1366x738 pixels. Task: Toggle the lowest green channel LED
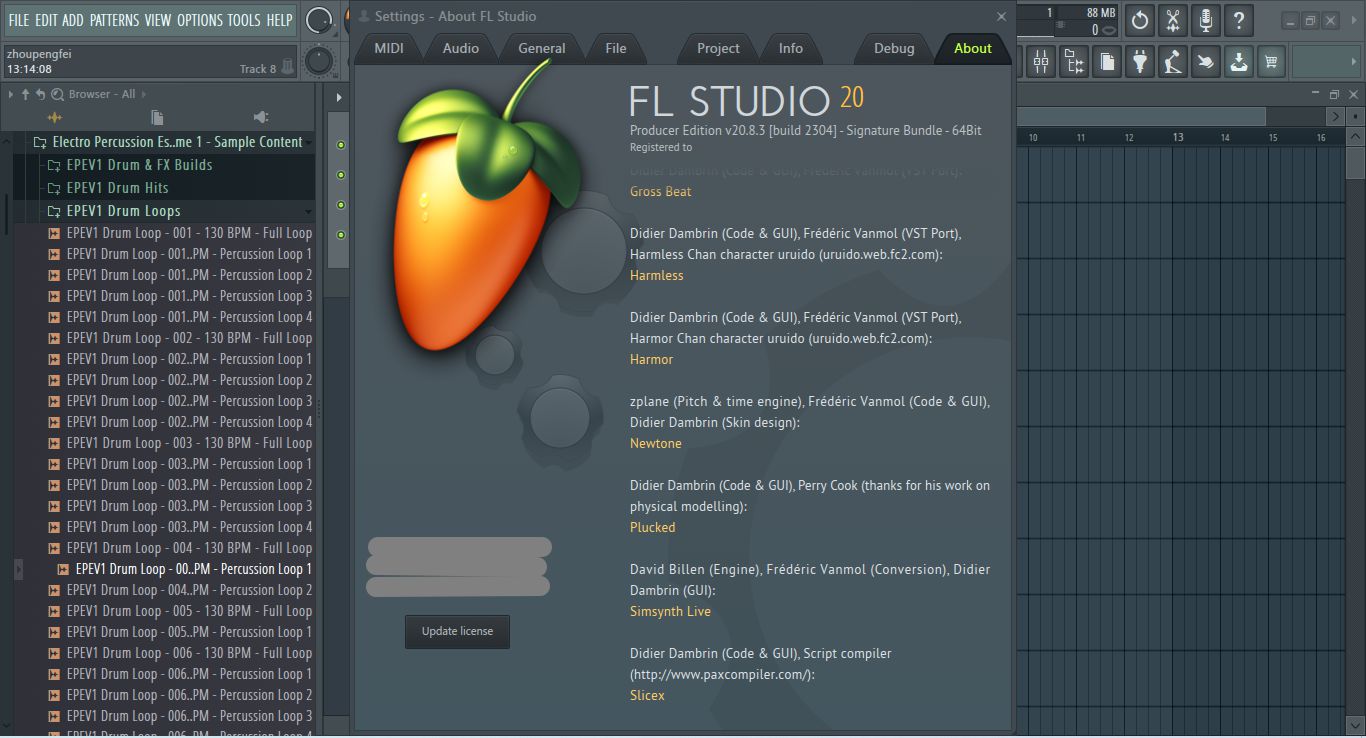pos(340,235)
